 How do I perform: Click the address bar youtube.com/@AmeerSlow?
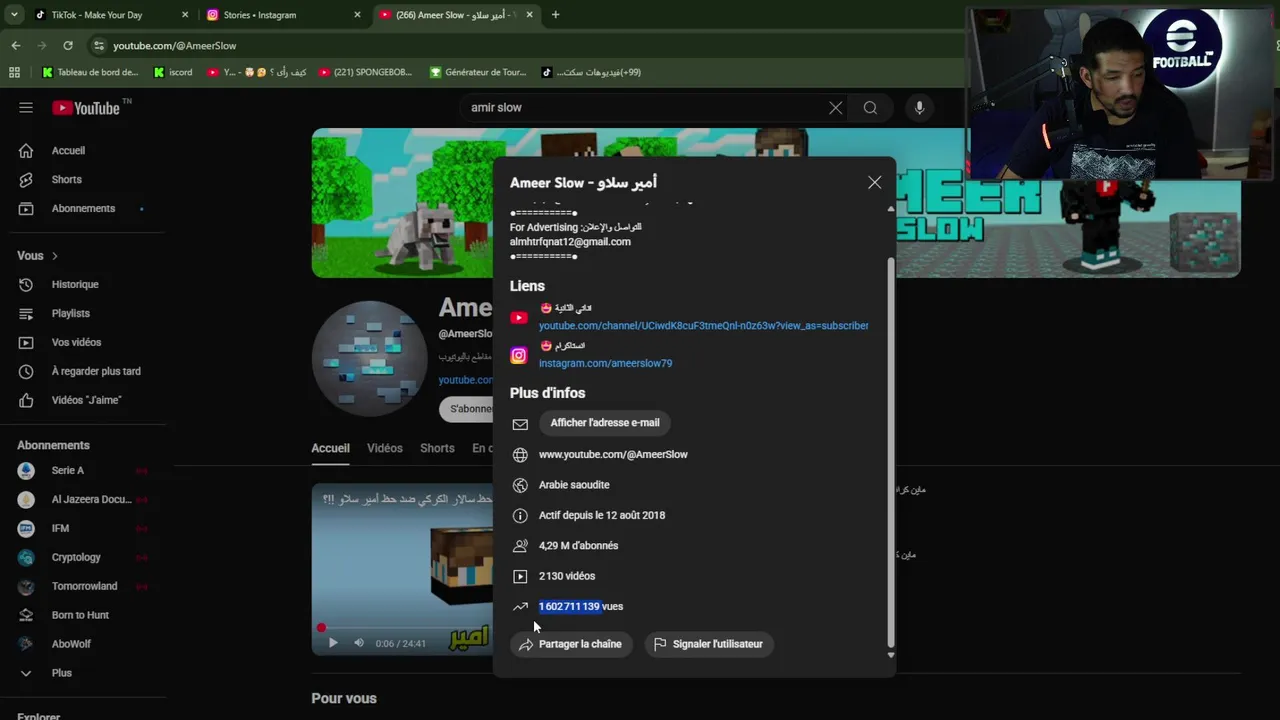pos(175,46)
